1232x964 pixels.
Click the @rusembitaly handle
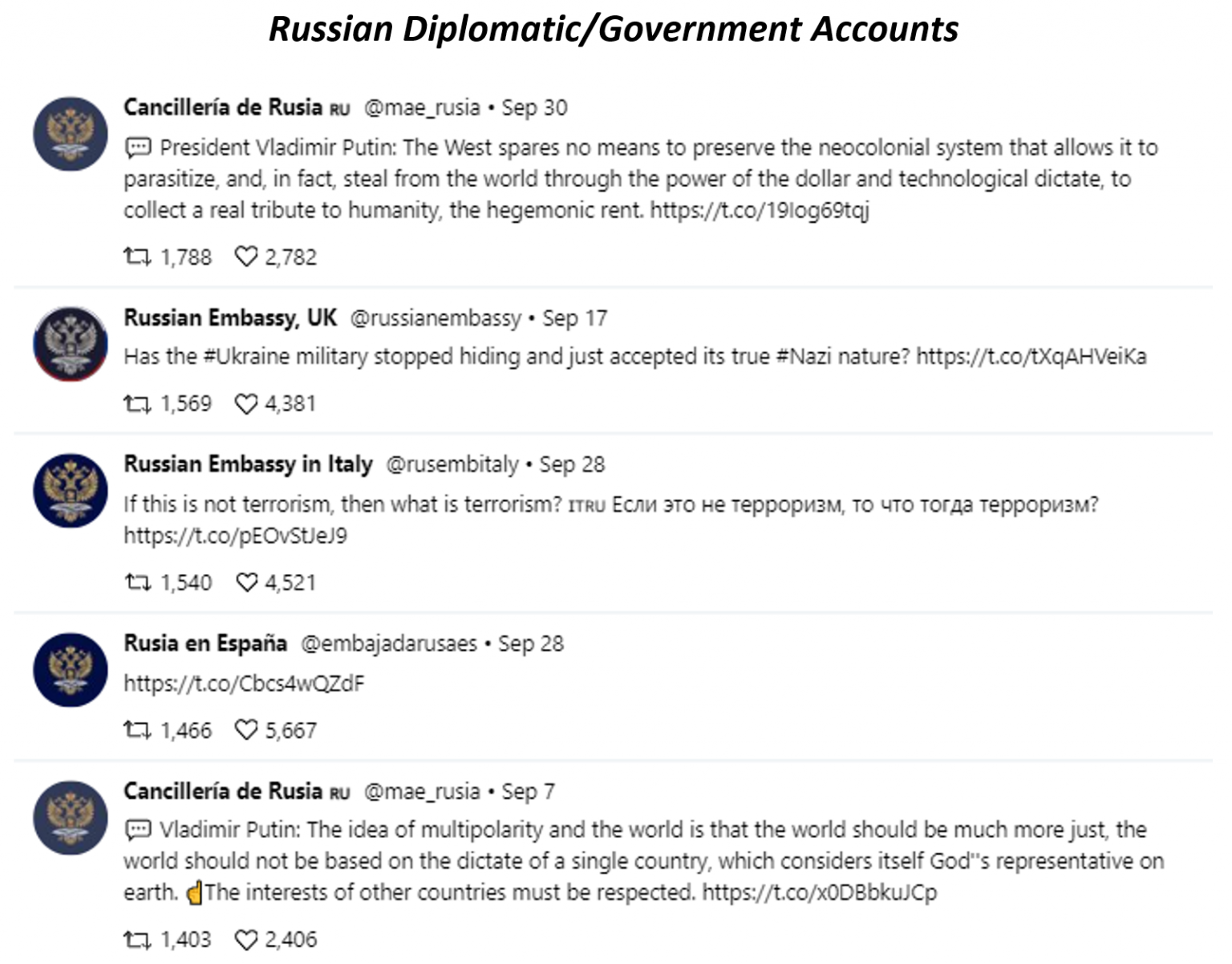452,464
